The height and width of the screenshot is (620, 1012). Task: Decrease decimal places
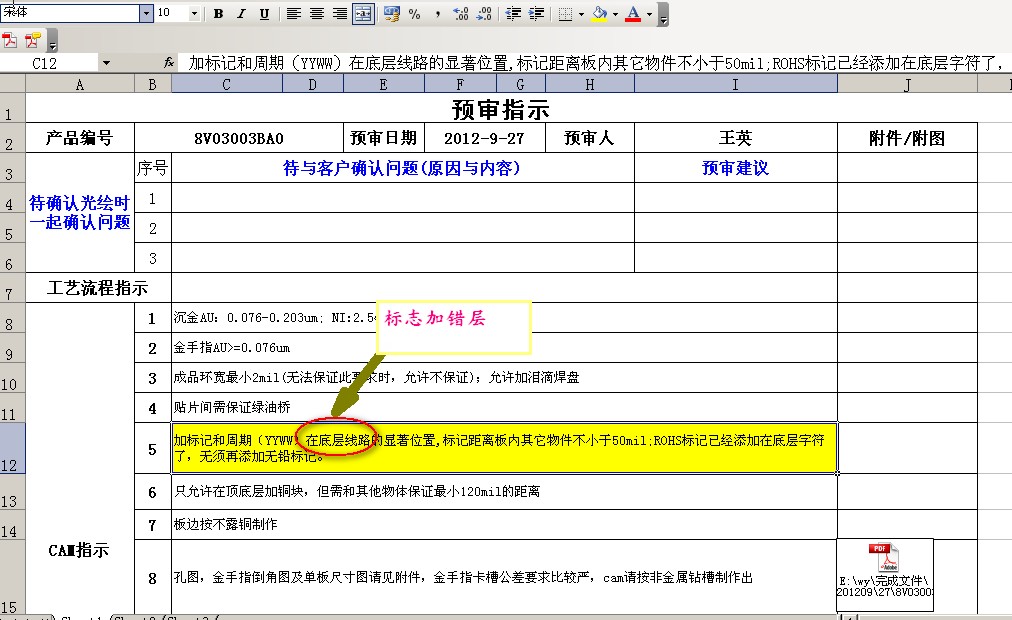[484, 14]
